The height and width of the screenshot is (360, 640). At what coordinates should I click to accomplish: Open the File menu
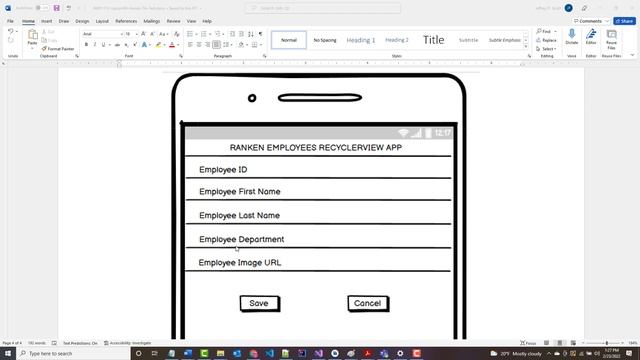10,21
